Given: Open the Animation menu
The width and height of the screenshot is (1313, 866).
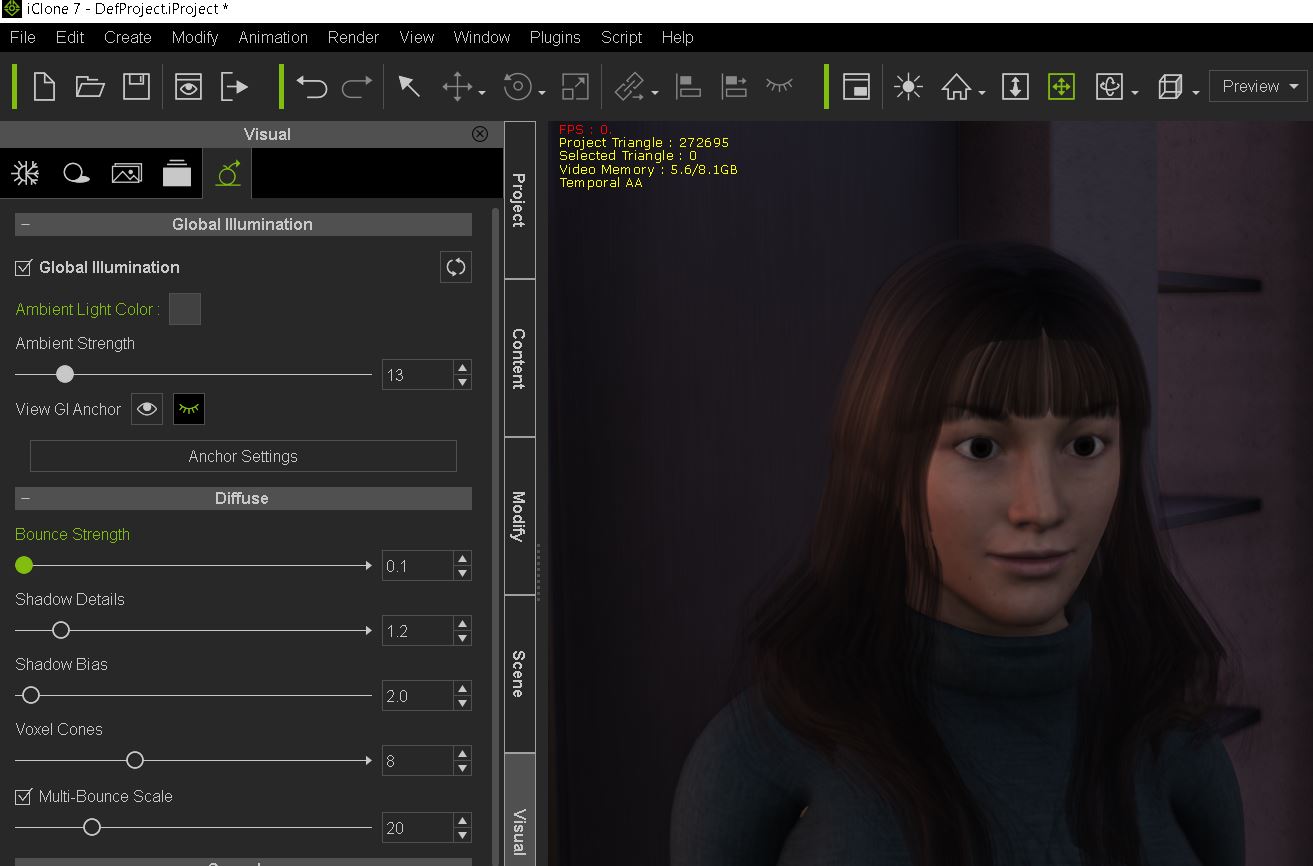Looking at the screenshot, I should [273, 37].
